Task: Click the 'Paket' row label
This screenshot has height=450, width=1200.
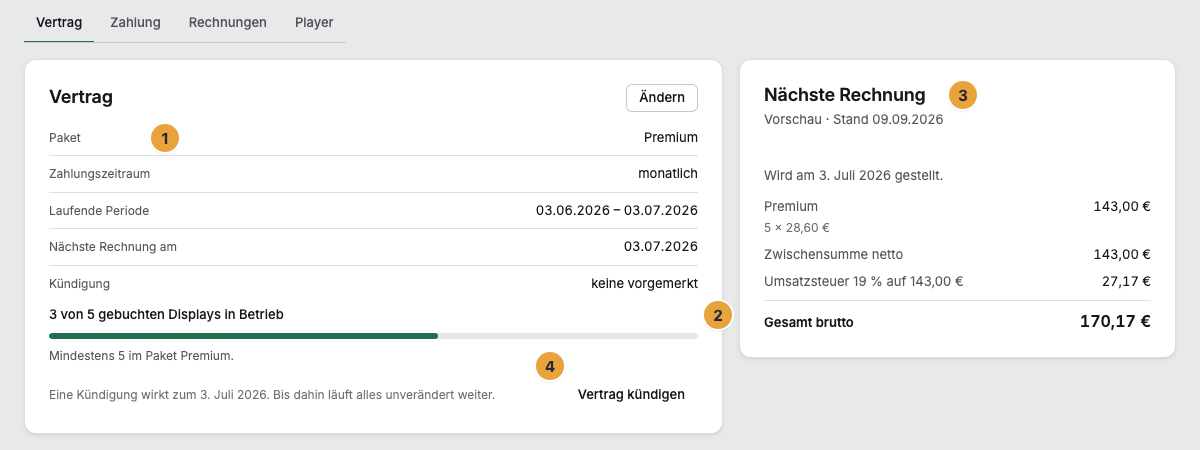Action: pos(65,138)
